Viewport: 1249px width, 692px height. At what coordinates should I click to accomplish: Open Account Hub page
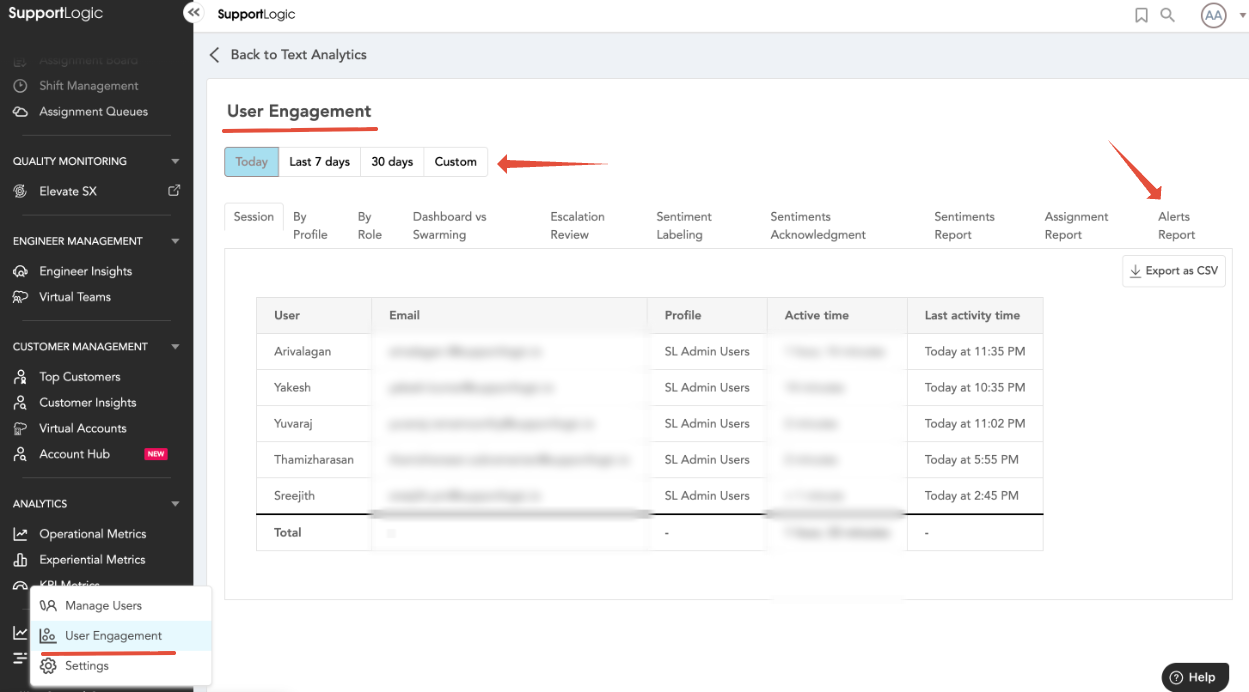click(x=74, y=454)
